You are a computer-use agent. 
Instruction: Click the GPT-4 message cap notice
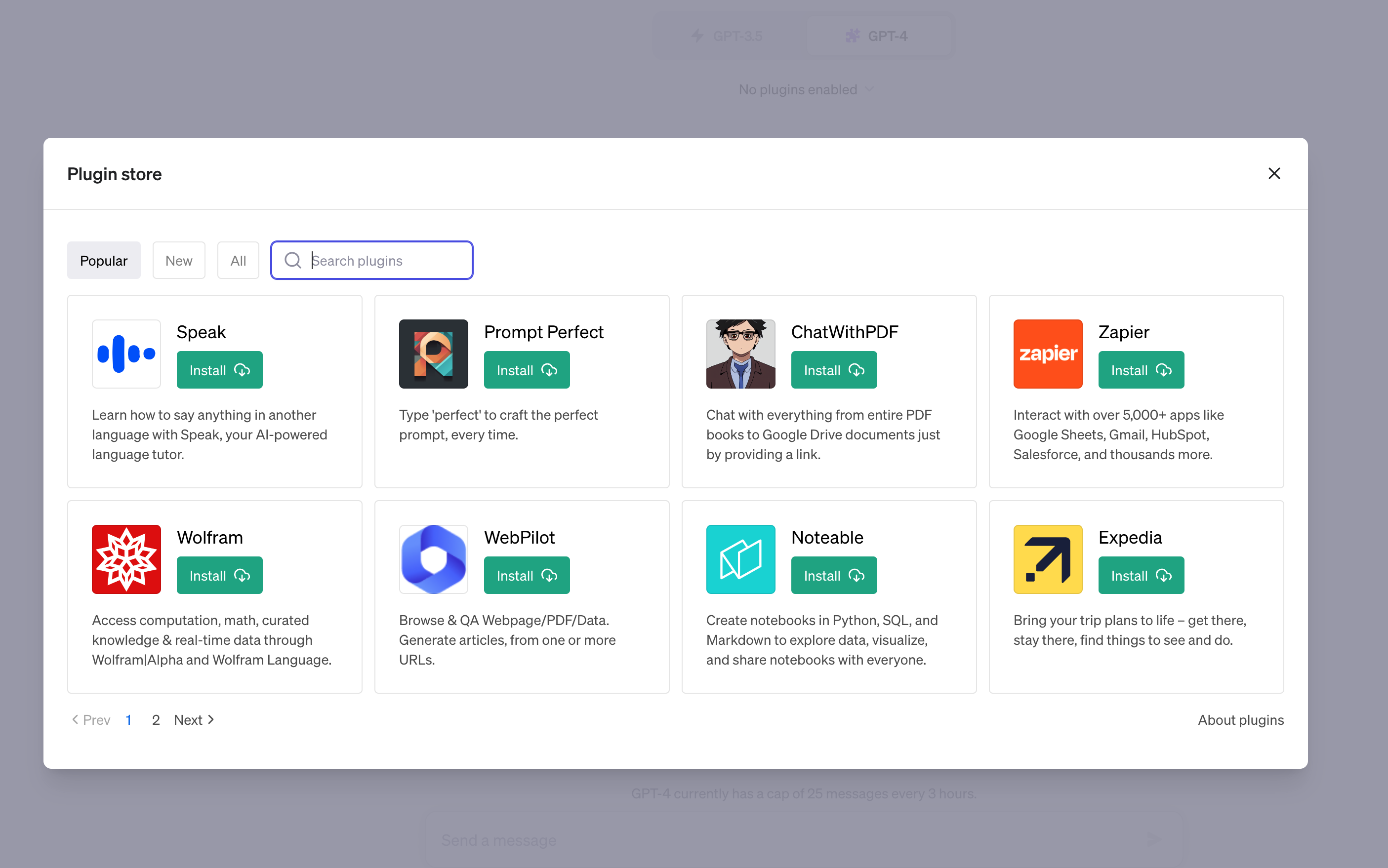803,793
